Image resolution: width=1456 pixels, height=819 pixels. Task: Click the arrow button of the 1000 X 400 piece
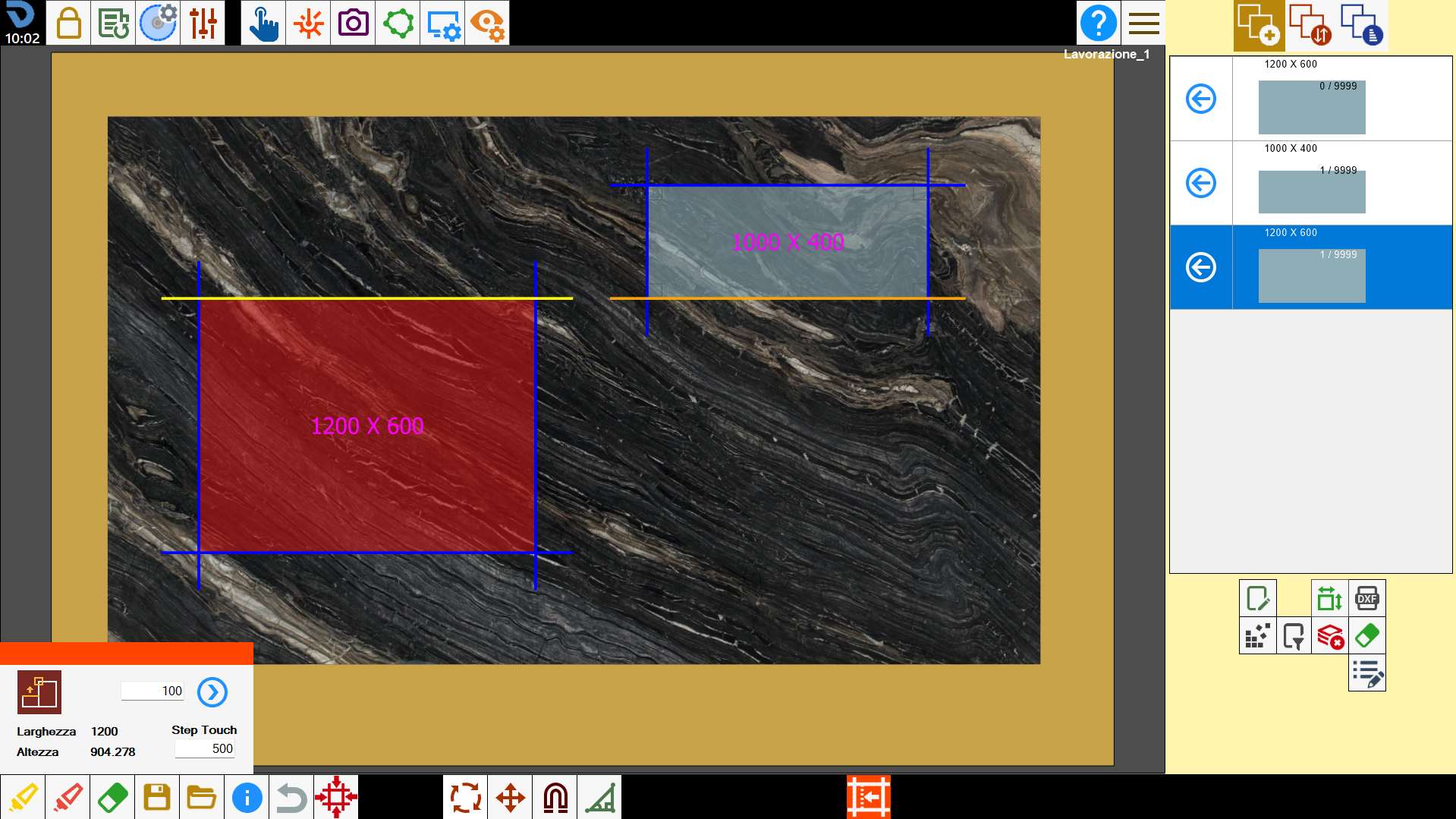1201,183
